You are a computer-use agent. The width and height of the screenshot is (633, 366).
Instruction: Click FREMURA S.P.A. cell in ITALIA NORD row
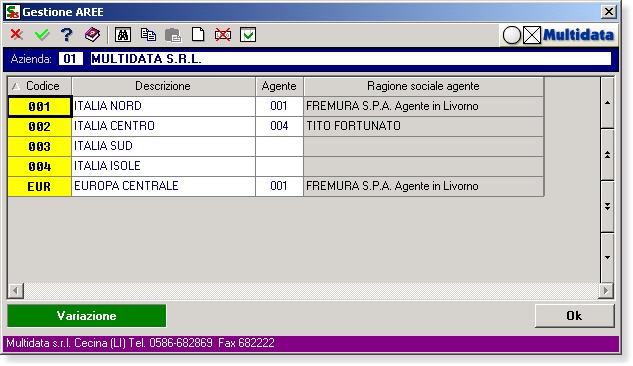pos(423,106)
